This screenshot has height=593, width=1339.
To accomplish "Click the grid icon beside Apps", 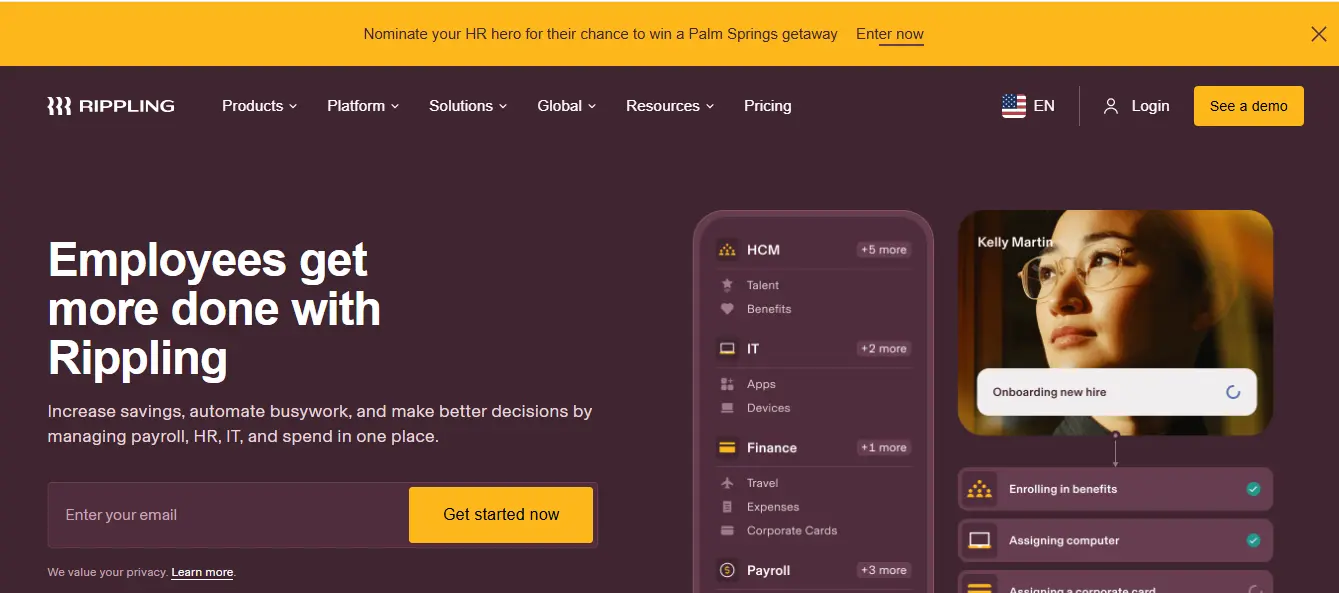I will click(727, 384).
